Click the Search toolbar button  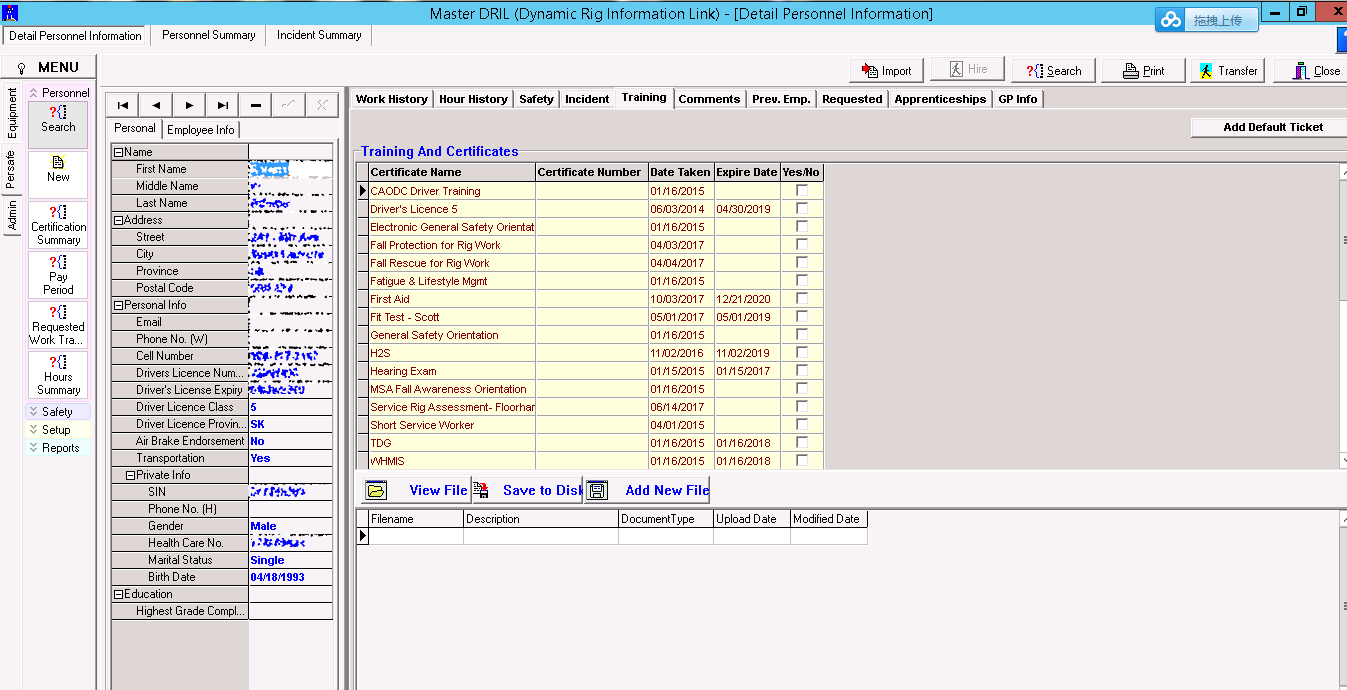coord(1054,70)
